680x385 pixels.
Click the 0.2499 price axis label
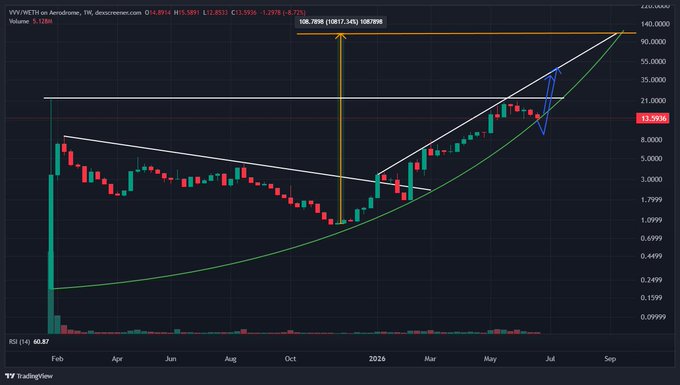click(652, 280)
